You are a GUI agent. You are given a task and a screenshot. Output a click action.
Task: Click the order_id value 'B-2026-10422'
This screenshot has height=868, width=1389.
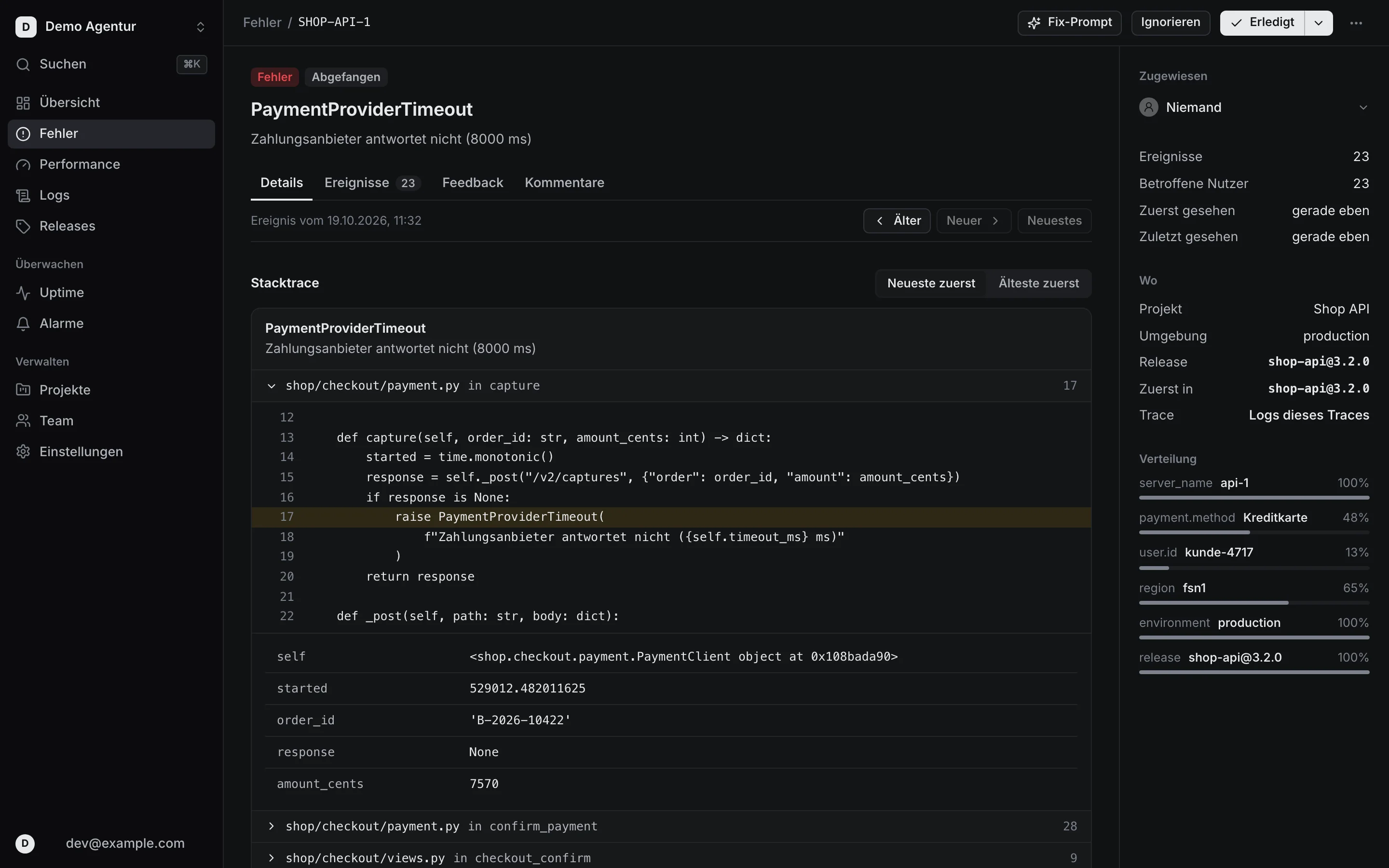click(x=520, y=720)
